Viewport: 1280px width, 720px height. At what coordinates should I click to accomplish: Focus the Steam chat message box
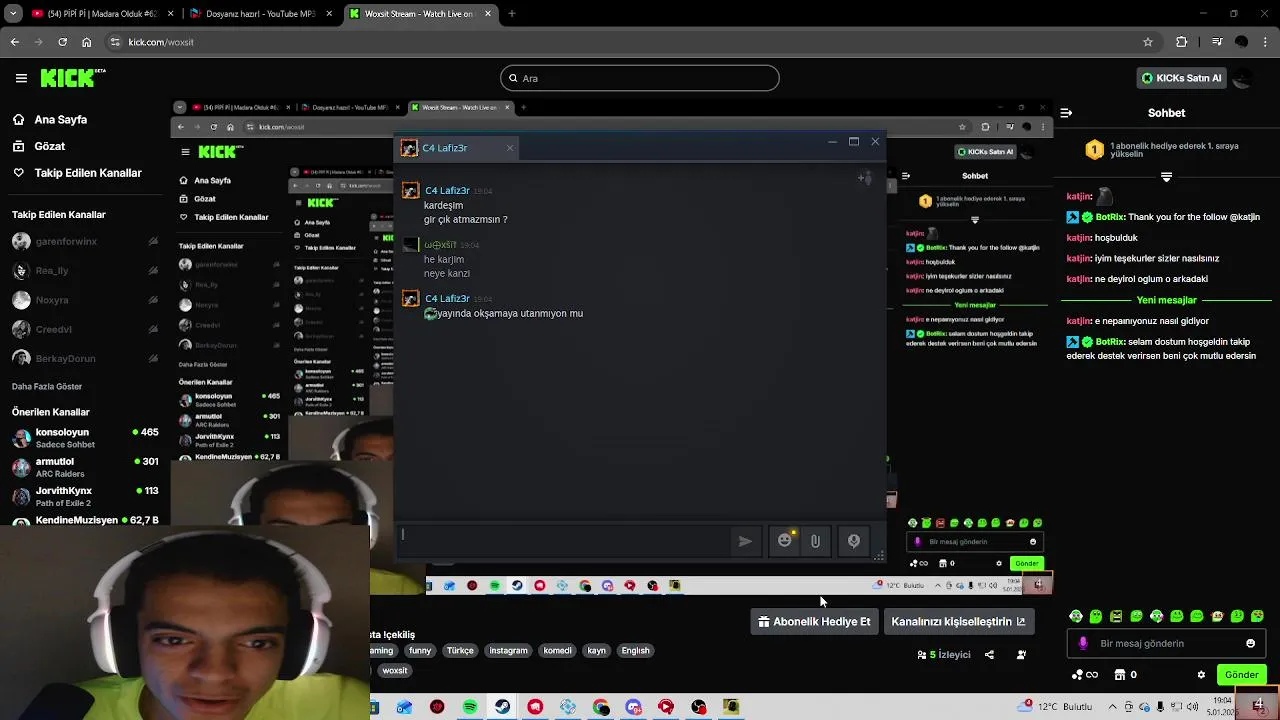(x=563, y=541)
